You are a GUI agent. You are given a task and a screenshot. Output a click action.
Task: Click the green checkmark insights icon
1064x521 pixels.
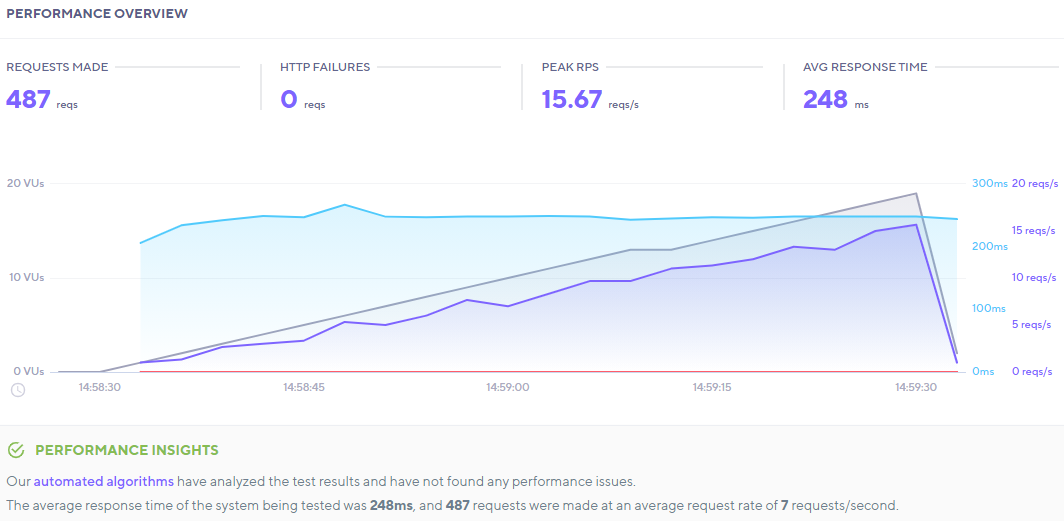16,450
